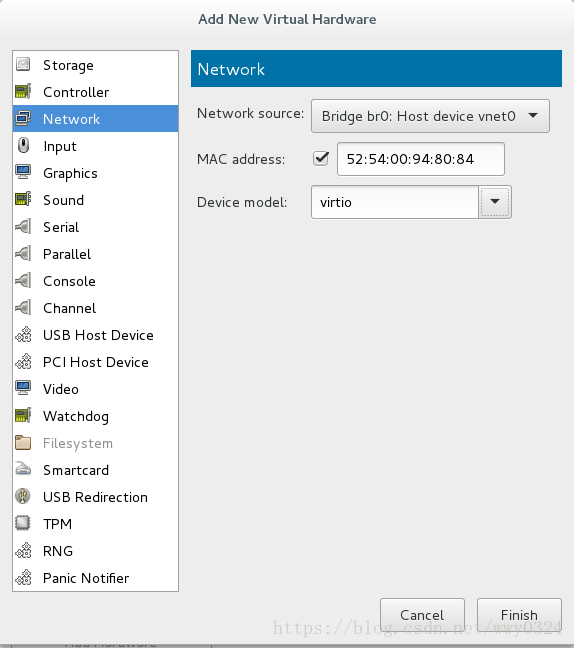Click the Input mouse icon
Image resolution: width=574 pixels, height=648 pixels.
24,146
